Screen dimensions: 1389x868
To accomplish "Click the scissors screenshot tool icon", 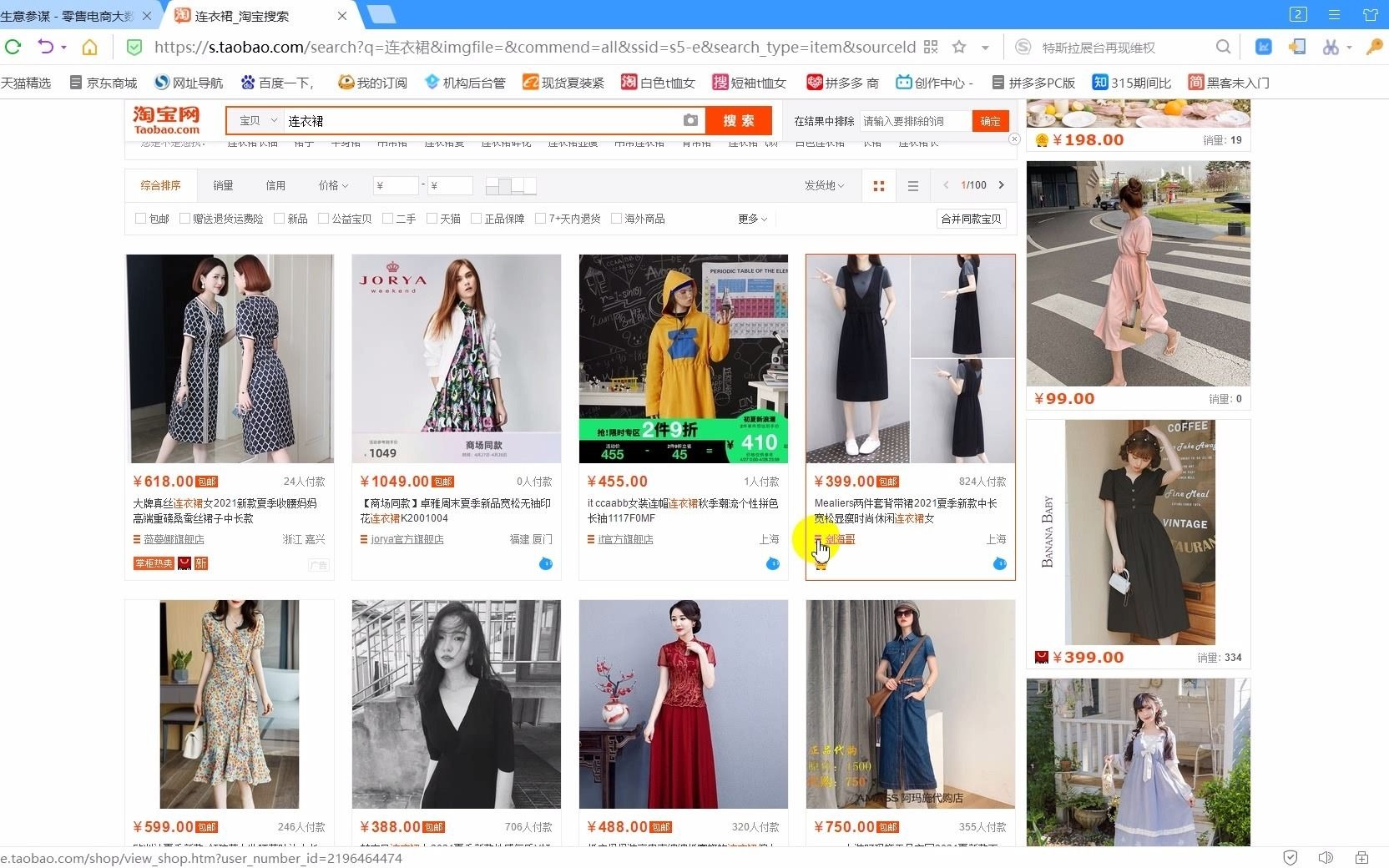I will point(1331,47).
